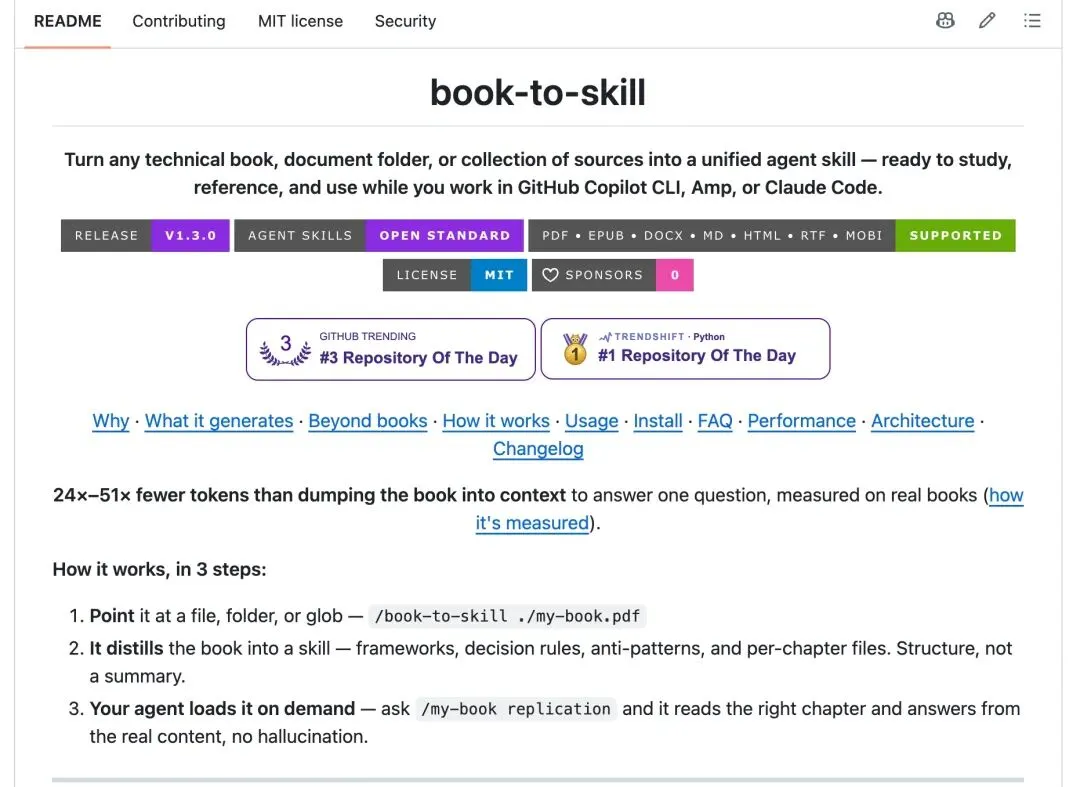Open GitHub Trending #3 Repository badge
Screen dimensions: 1080x787
point(391,348)
